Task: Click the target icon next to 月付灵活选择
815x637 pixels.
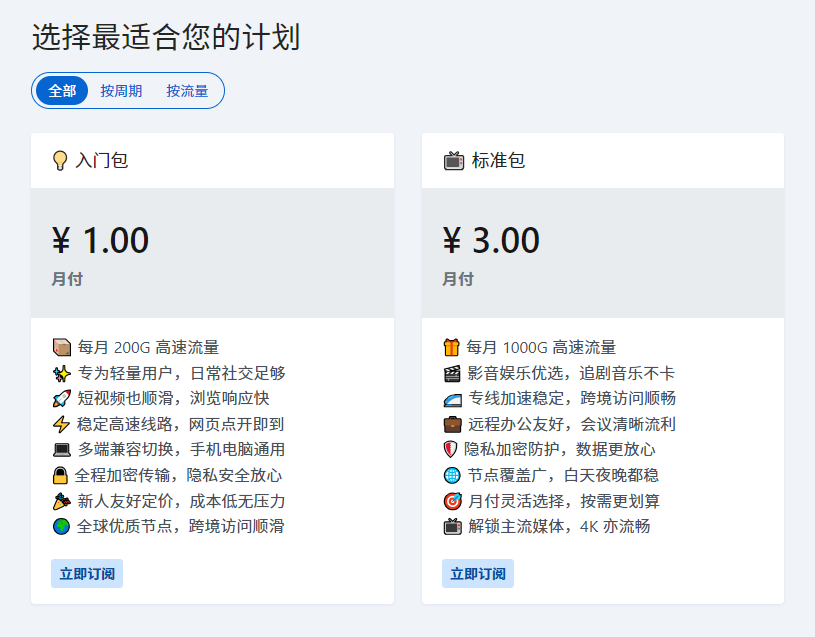Action: tap(452, 501)
